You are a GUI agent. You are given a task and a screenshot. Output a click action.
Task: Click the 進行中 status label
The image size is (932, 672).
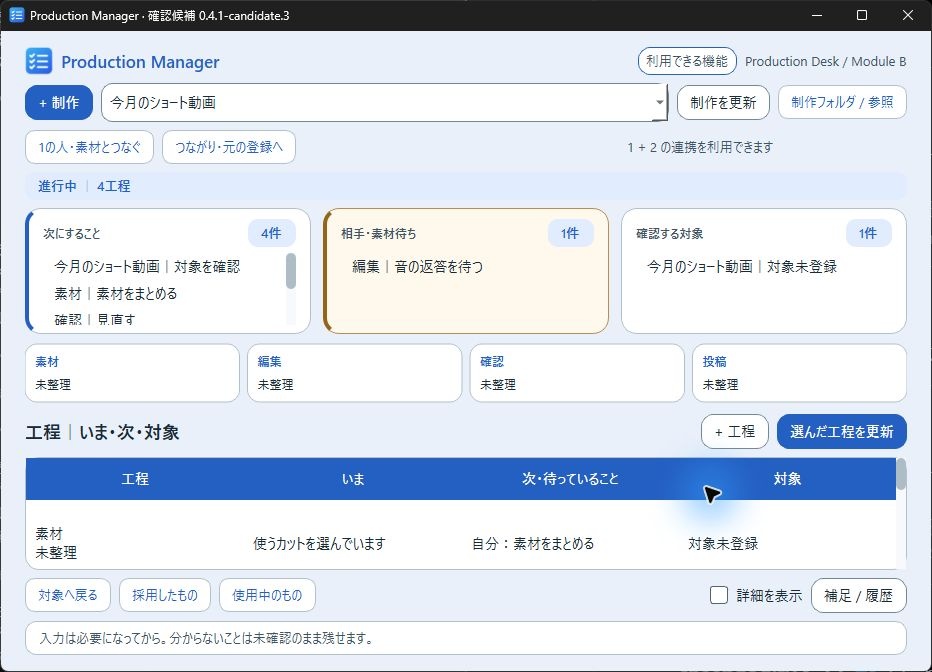coord(57,186)
